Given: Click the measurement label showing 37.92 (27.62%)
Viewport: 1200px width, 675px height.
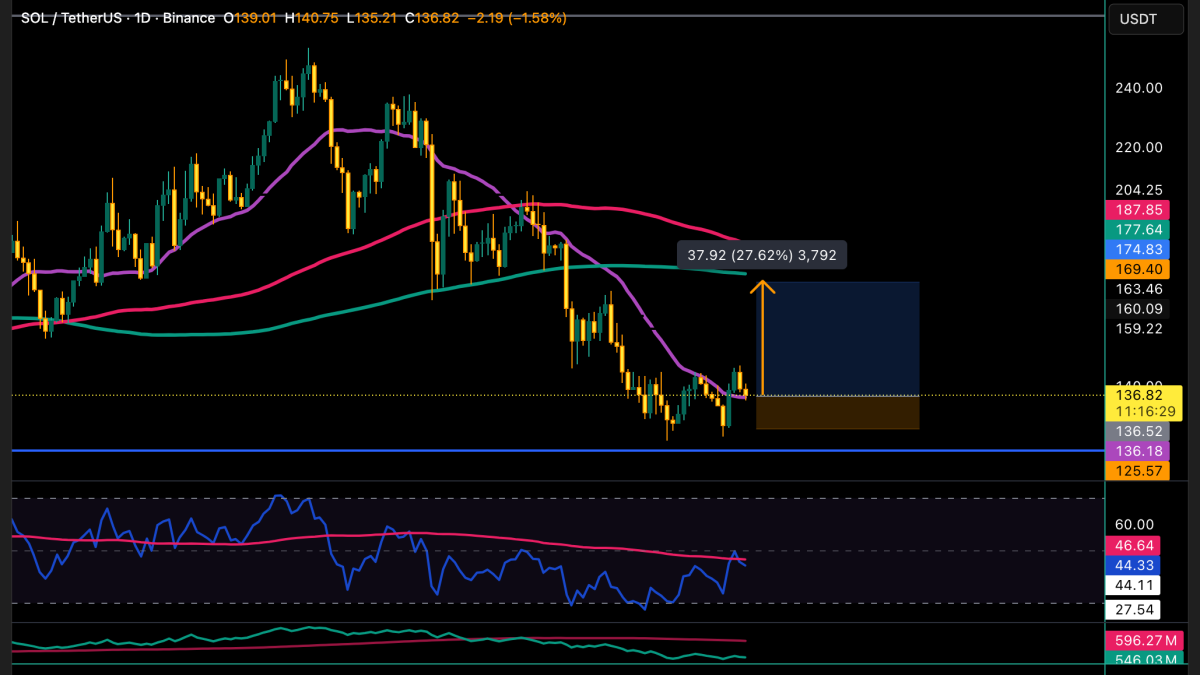Looking at the screenshot, I should pos(761,254).
